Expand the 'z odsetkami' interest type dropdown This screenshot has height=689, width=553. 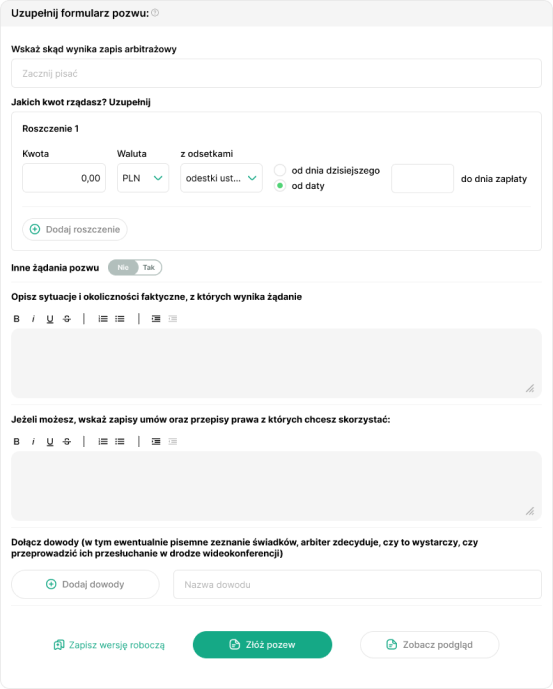(222, 178)
